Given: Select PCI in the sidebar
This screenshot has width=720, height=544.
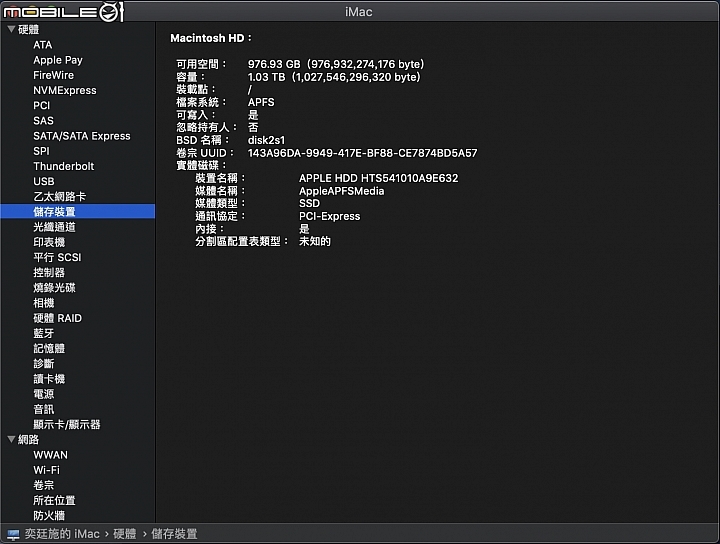Looking at the screenshot, I should coord(41,106).
